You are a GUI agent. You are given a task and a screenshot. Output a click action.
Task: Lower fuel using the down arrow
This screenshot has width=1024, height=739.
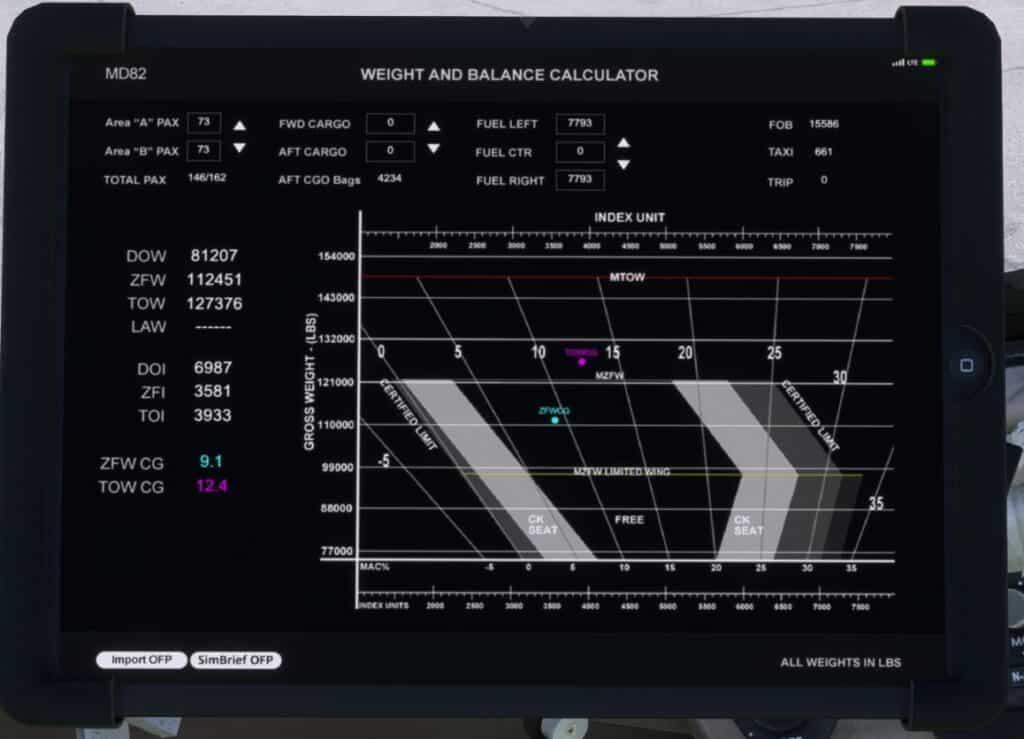pyautogui.click(x=623, y=165)
